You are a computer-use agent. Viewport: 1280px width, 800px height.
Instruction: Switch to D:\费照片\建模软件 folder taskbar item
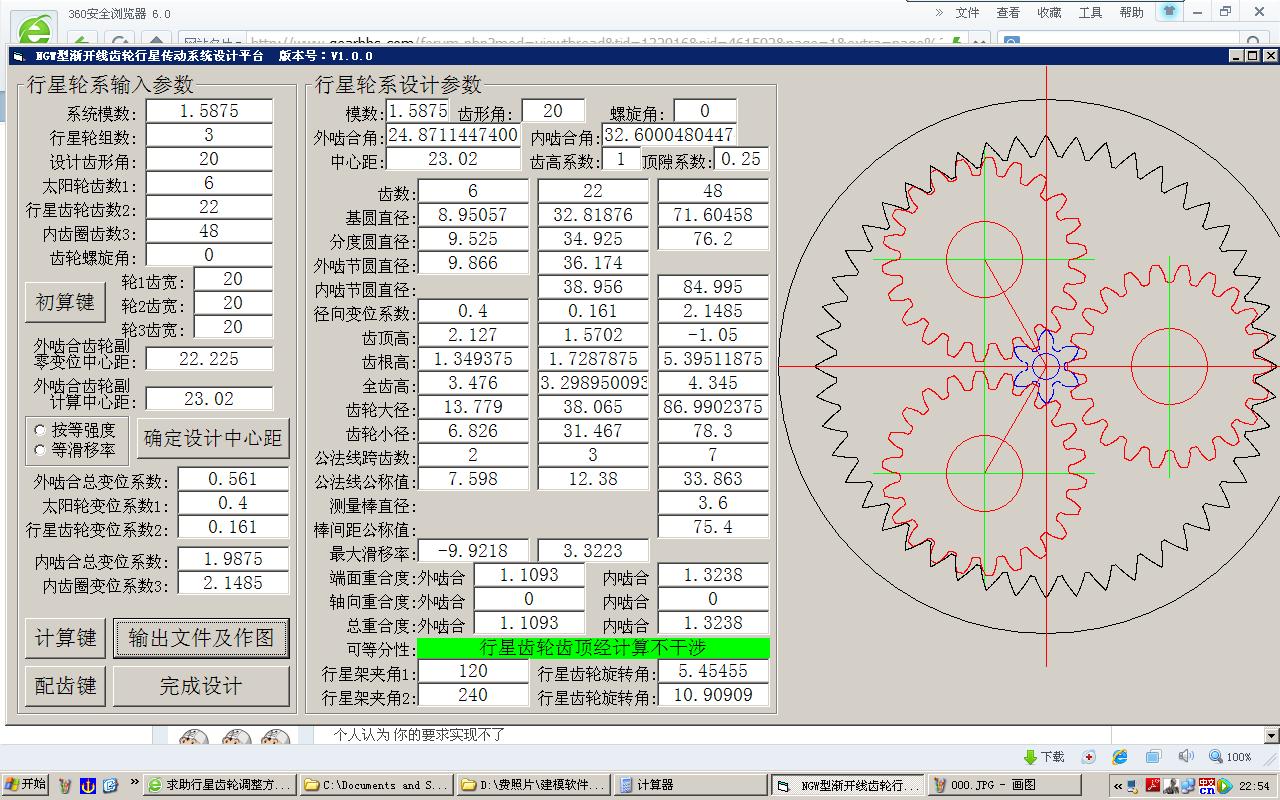click(533, 785)
